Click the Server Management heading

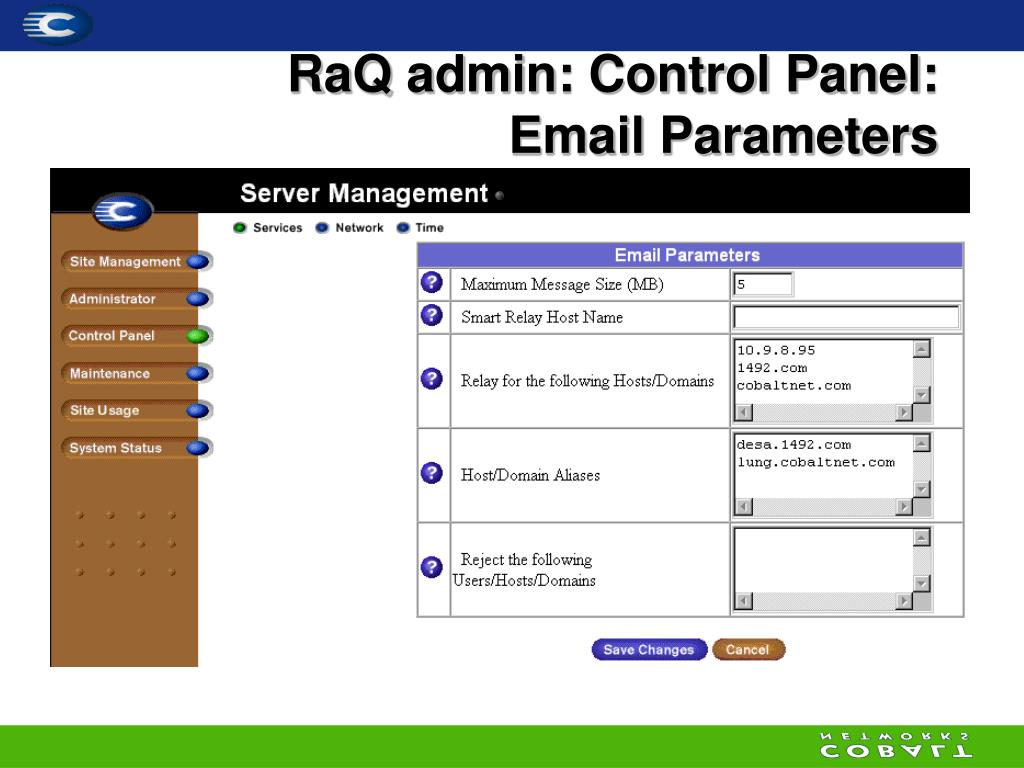click(364, 193)
